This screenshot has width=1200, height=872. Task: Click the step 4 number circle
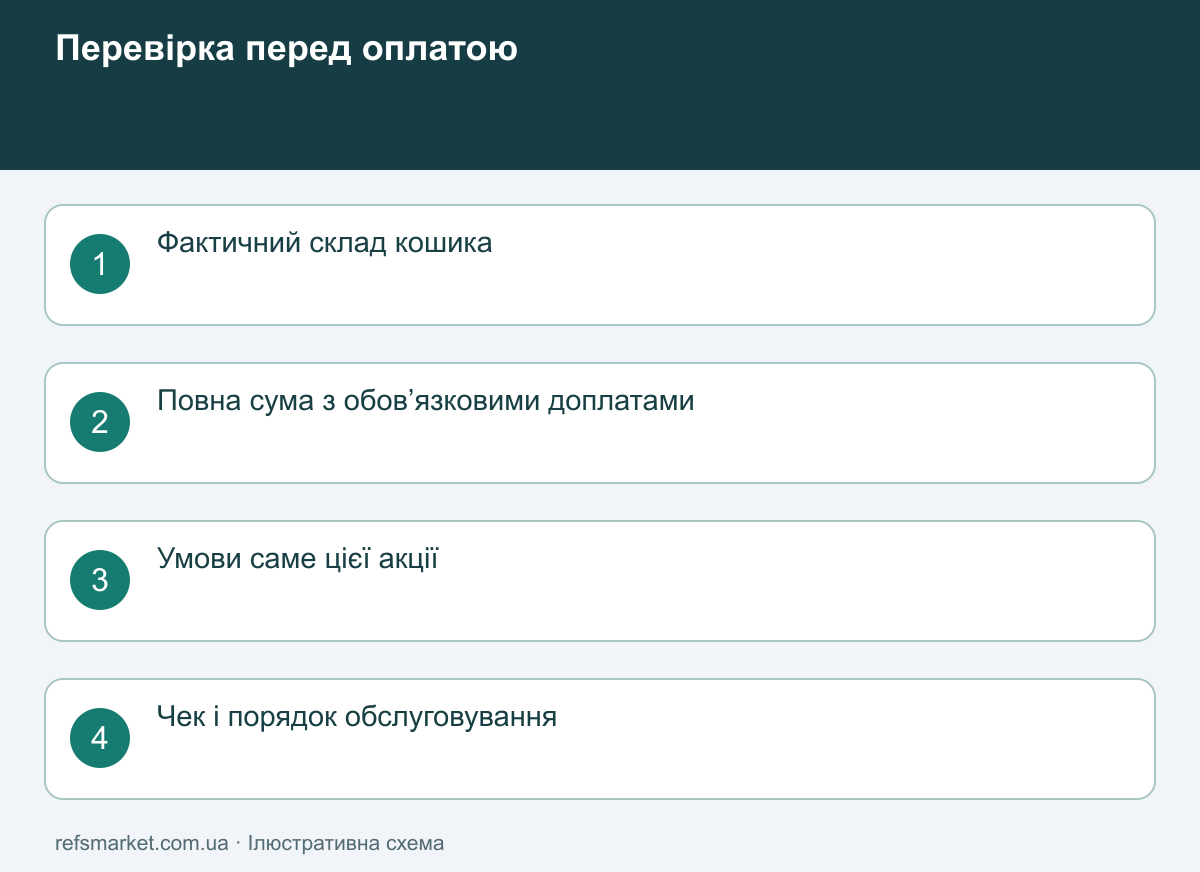[x=100, y=738]
